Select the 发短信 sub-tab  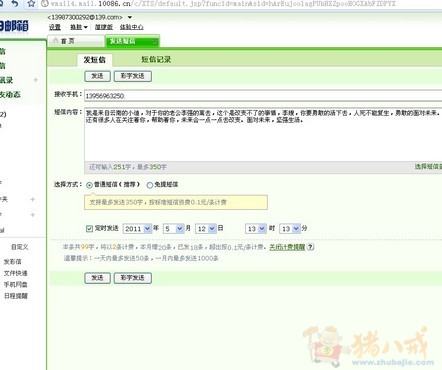pos(95,60)
